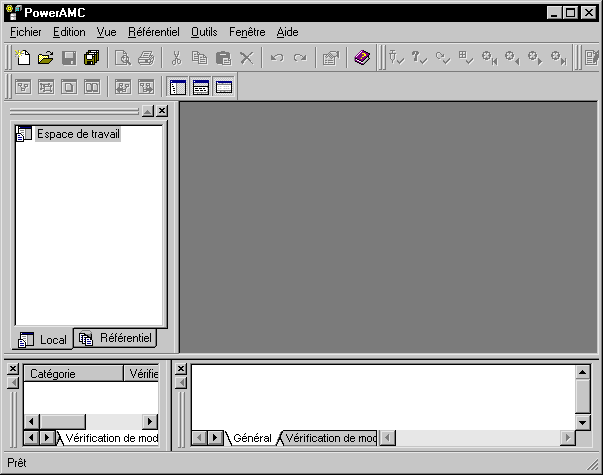The width and height of the screenshot is (603, 475).
Task: Click the clipboard Paste icon
Action: pyautogui.click(x=223, y=58)
